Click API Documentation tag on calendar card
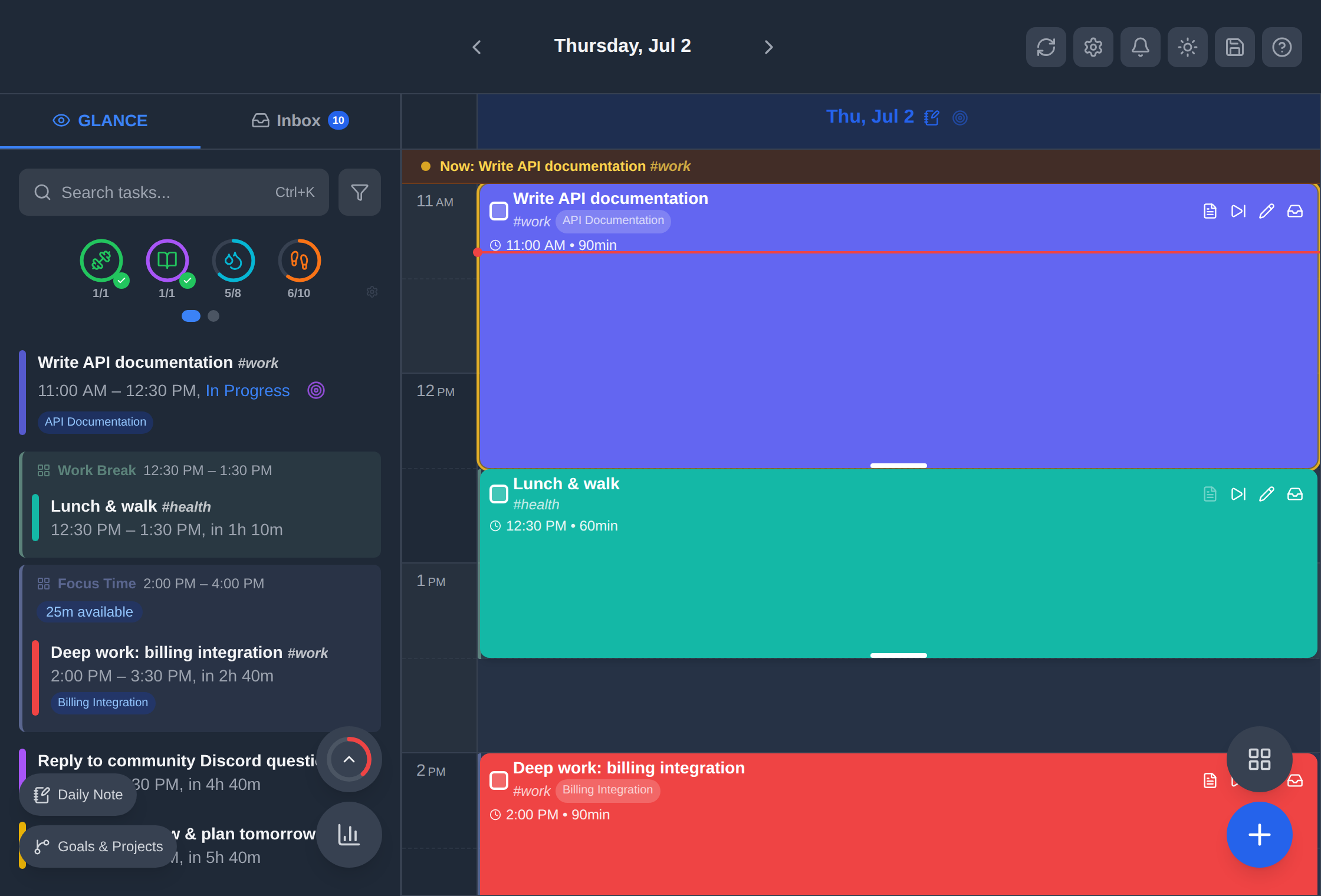Image resolution: width=1321 pixels, height=896 pixels. 613,220
